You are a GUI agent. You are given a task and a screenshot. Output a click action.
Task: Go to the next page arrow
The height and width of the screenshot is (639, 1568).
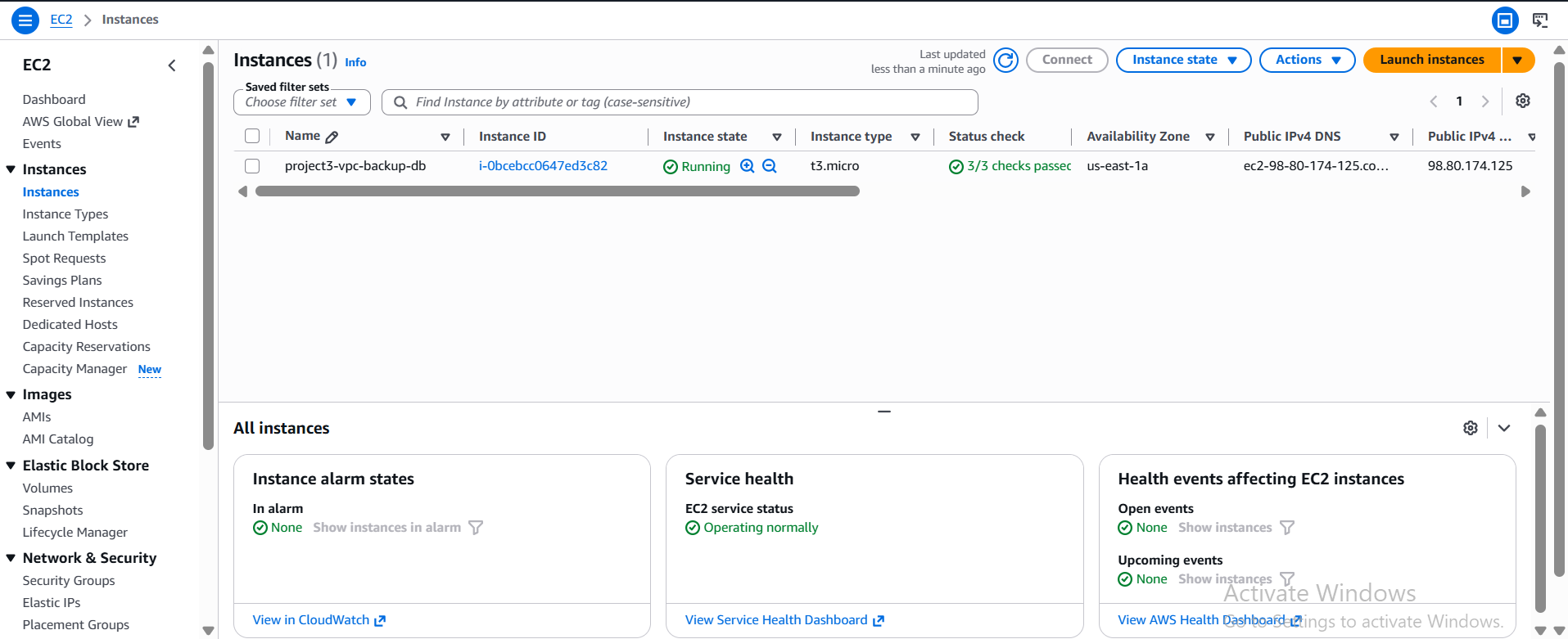(1485, 101)
